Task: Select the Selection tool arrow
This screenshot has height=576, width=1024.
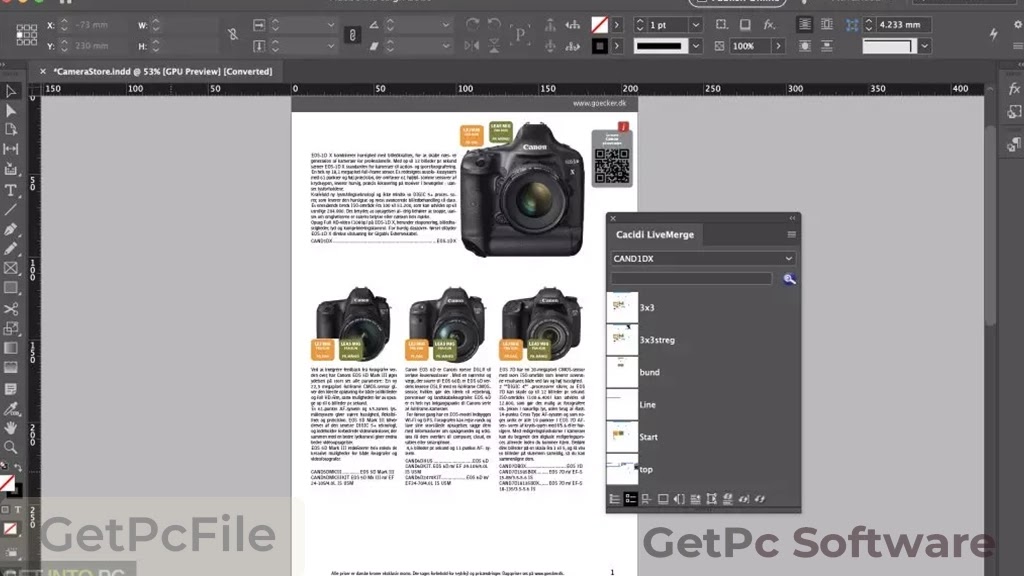Action: coord(10,91)
